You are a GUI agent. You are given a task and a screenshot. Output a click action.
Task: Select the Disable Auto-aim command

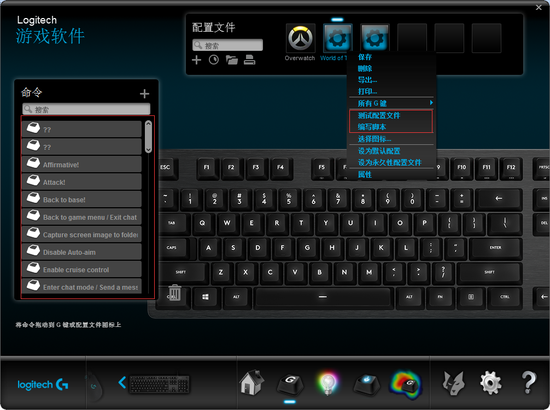pyautogui.click(x=81, y=252)
